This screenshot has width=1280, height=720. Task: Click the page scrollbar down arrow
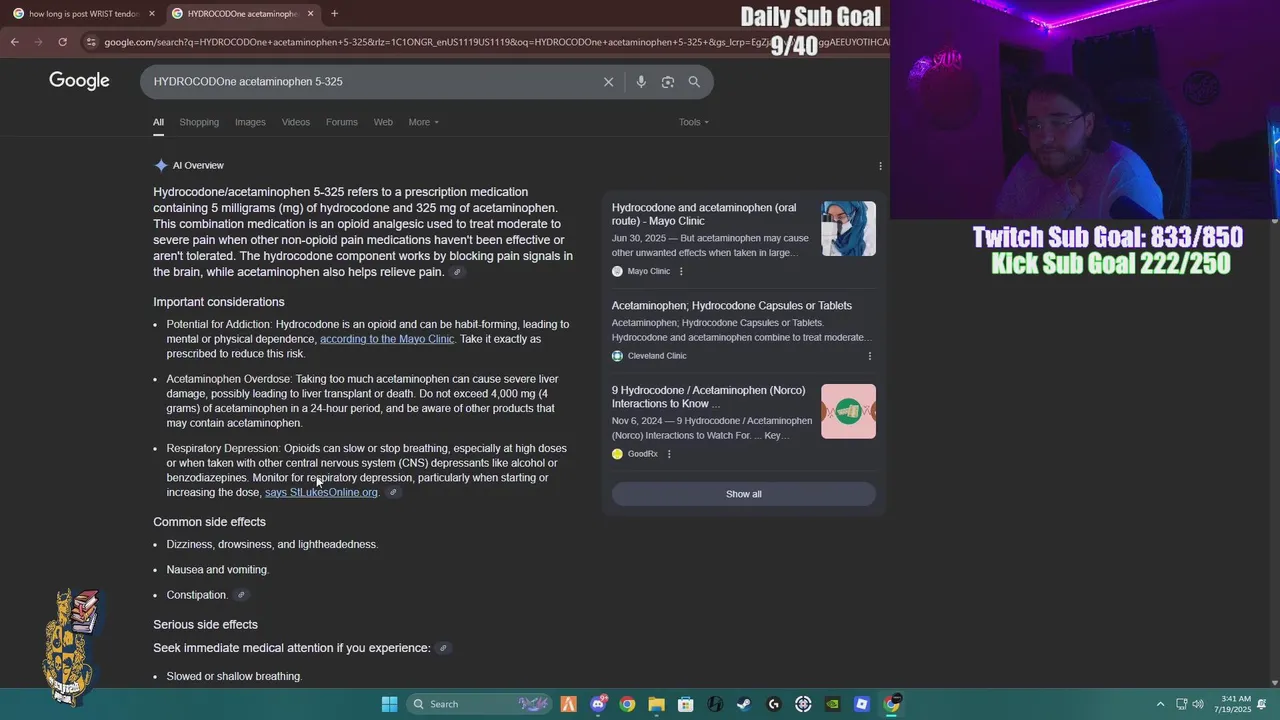(1275, 682)
